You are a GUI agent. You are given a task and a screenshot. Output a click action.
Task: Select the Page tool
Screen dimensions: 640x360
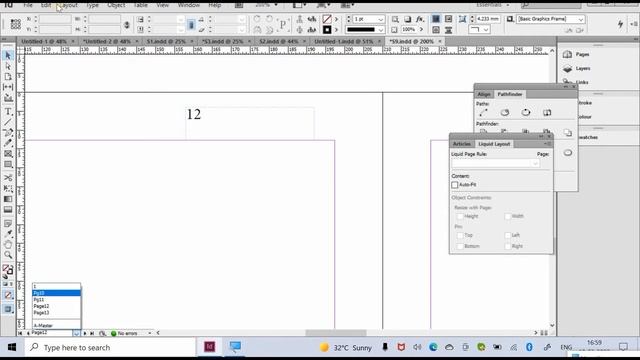click(8, 77)
